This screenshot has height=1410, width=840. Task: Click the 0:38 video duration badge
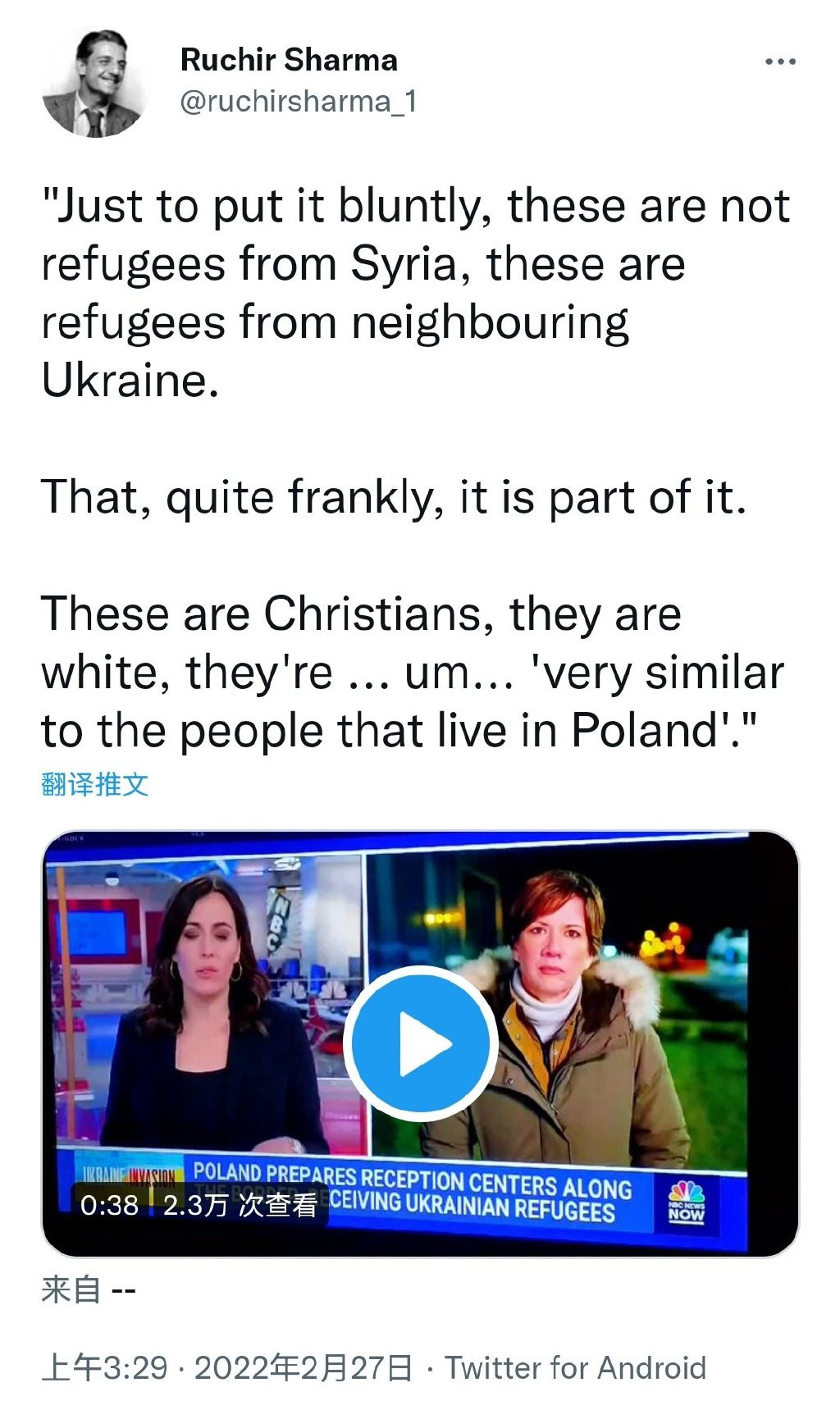[x=109, y=1204]
